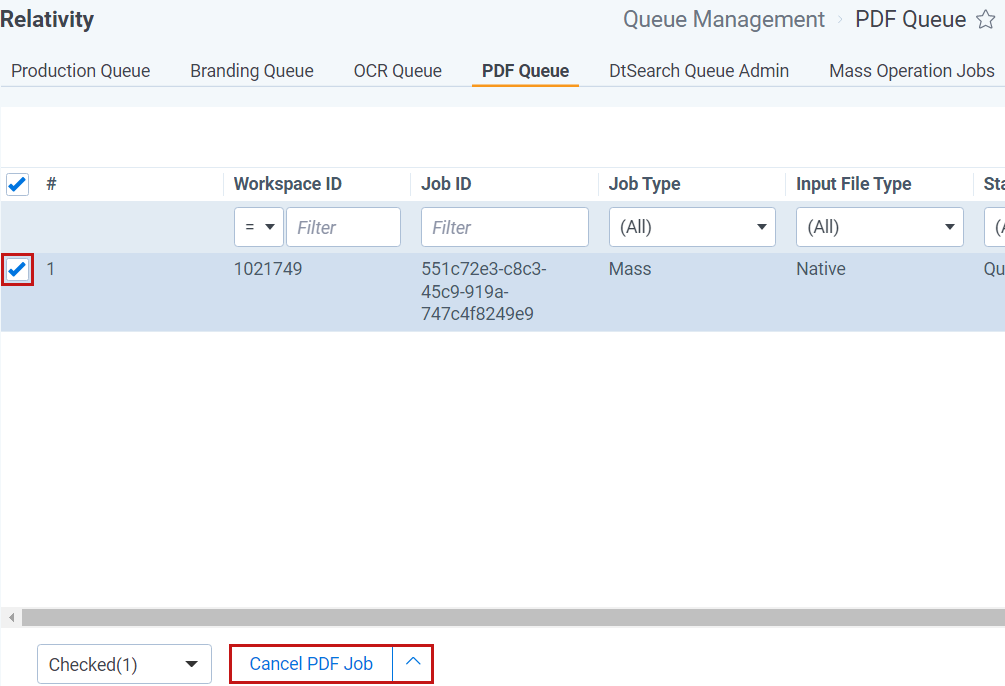Open the Job Type filter dropdown
1005x686 pixels.
coord(692,227)
